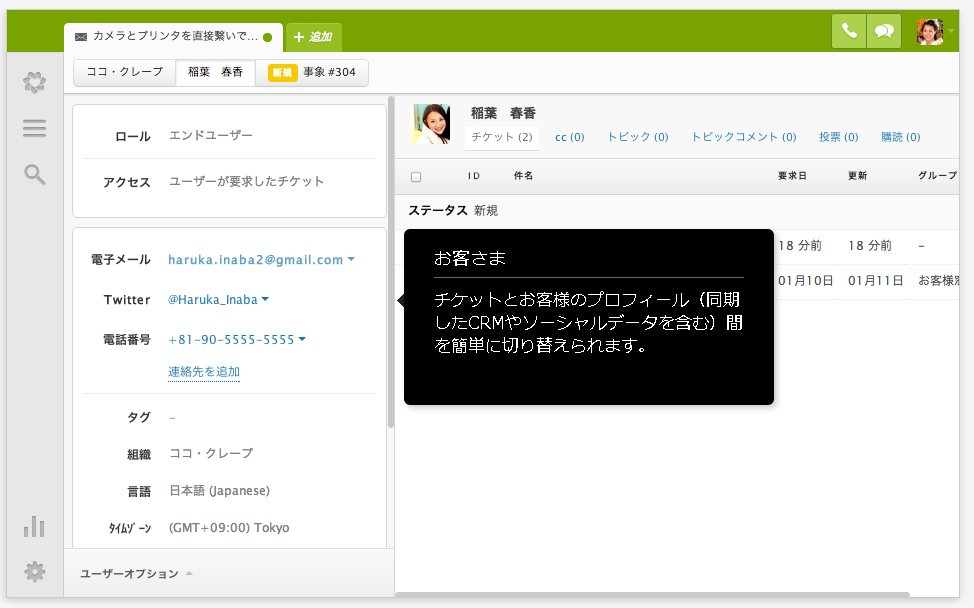This screenshot has width=974, height=608.
Task: Go to ココ・クレープ breadcrumb
Action: pyautogui.click(x=125, y=72)
